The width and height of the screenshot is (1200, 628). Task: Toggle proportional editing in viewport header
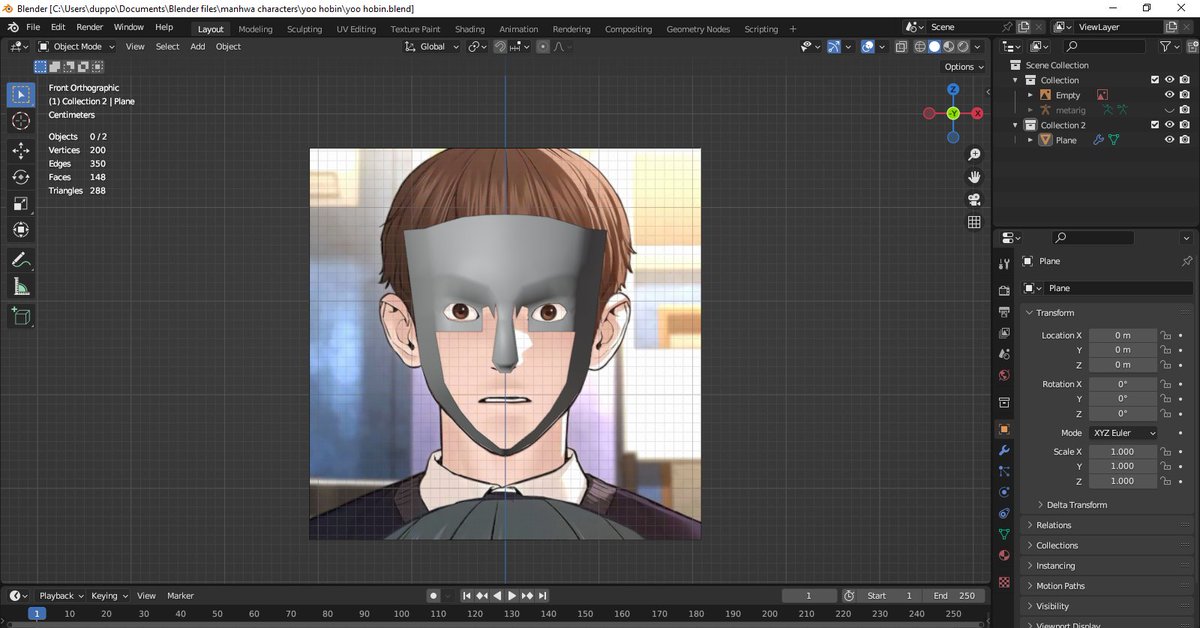pyautogui.click(x=543, y=46)
